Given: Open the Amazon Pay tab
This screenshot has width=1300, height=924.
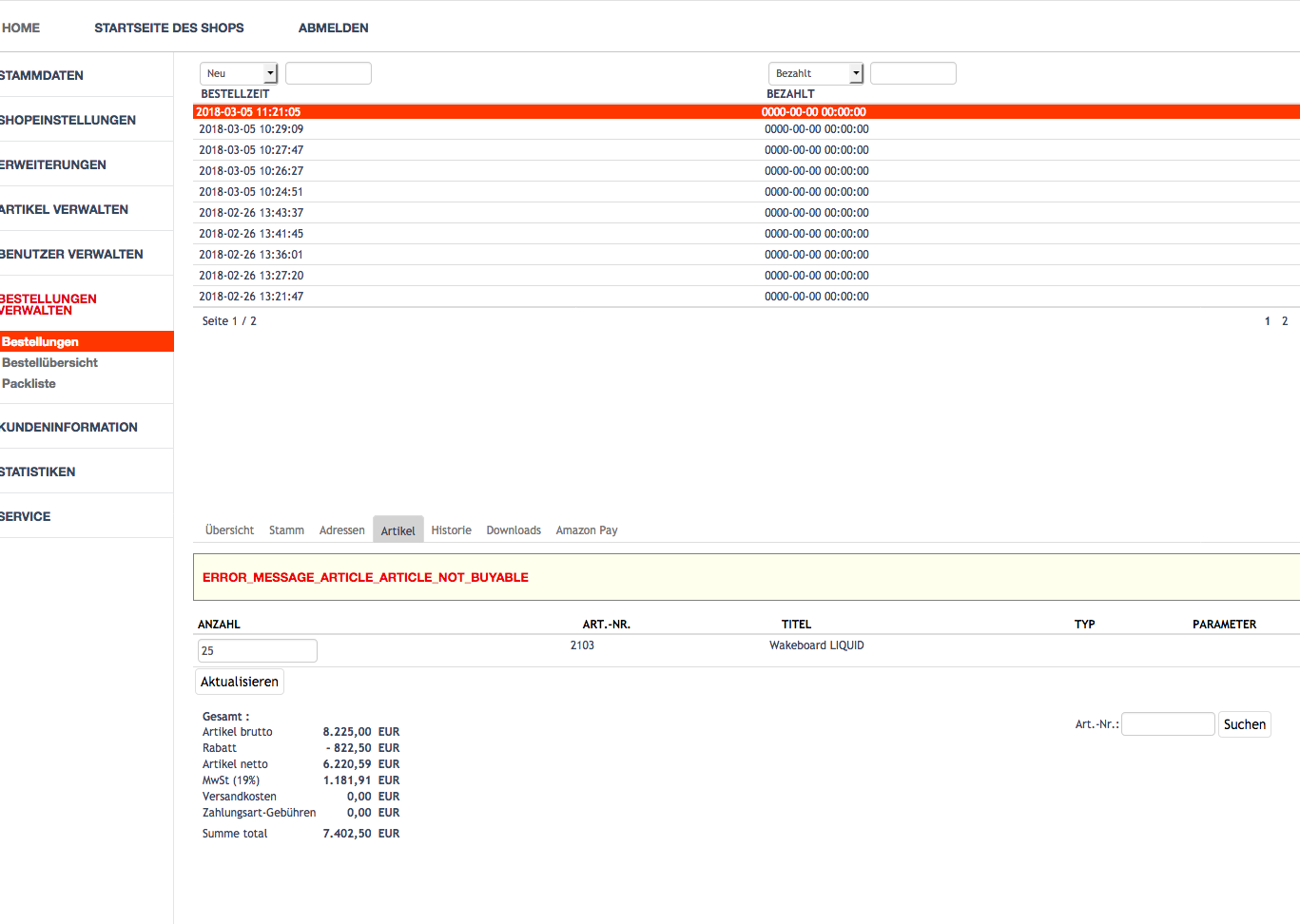Looking at the screenshot, I should tap(587, 530).
